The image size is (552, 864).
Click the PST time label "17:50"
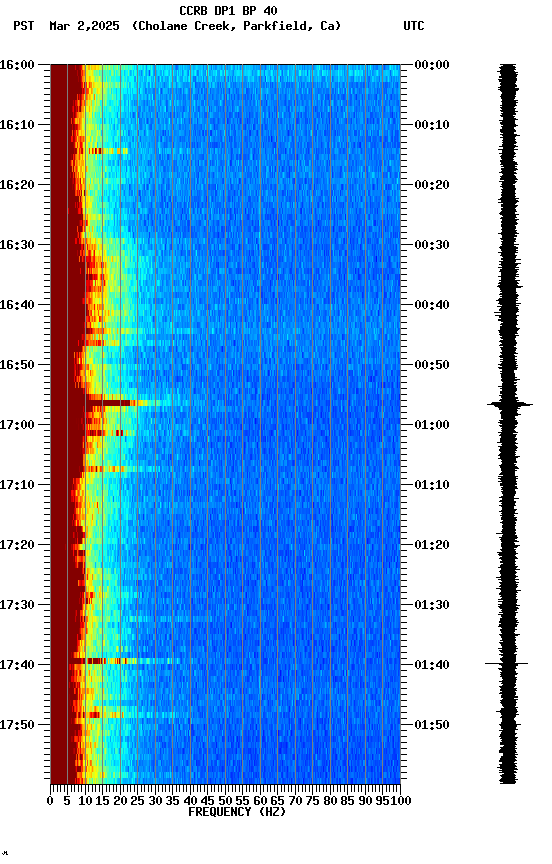click(x=17, y=725)
